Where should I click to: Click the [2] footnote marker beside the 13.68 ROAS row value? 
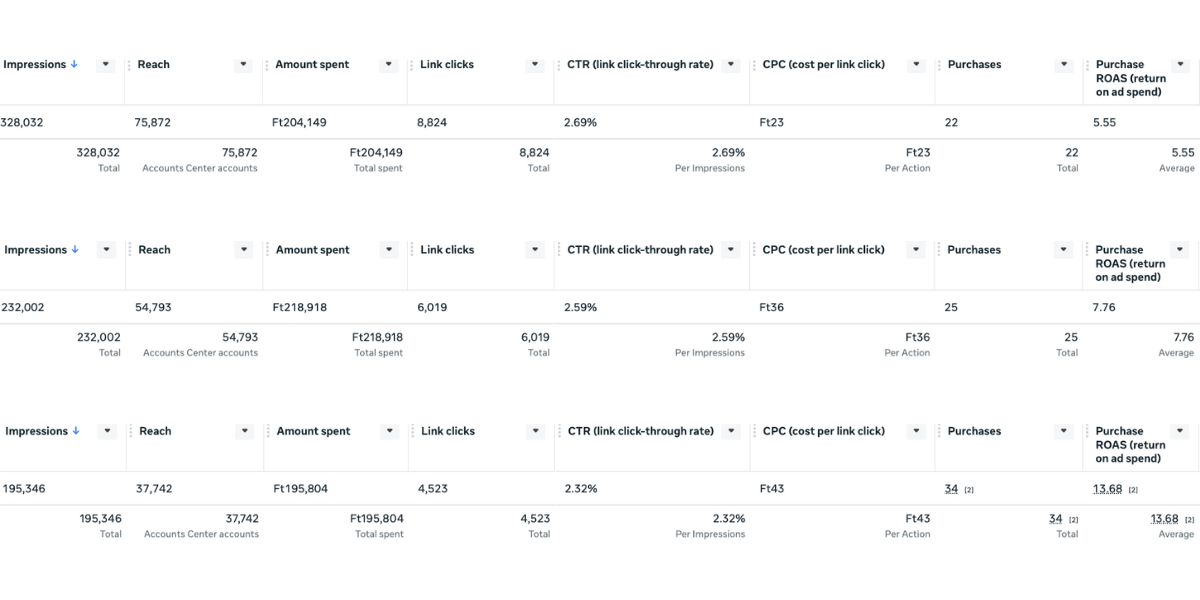pyautogui.click(x=1133, y=490)
